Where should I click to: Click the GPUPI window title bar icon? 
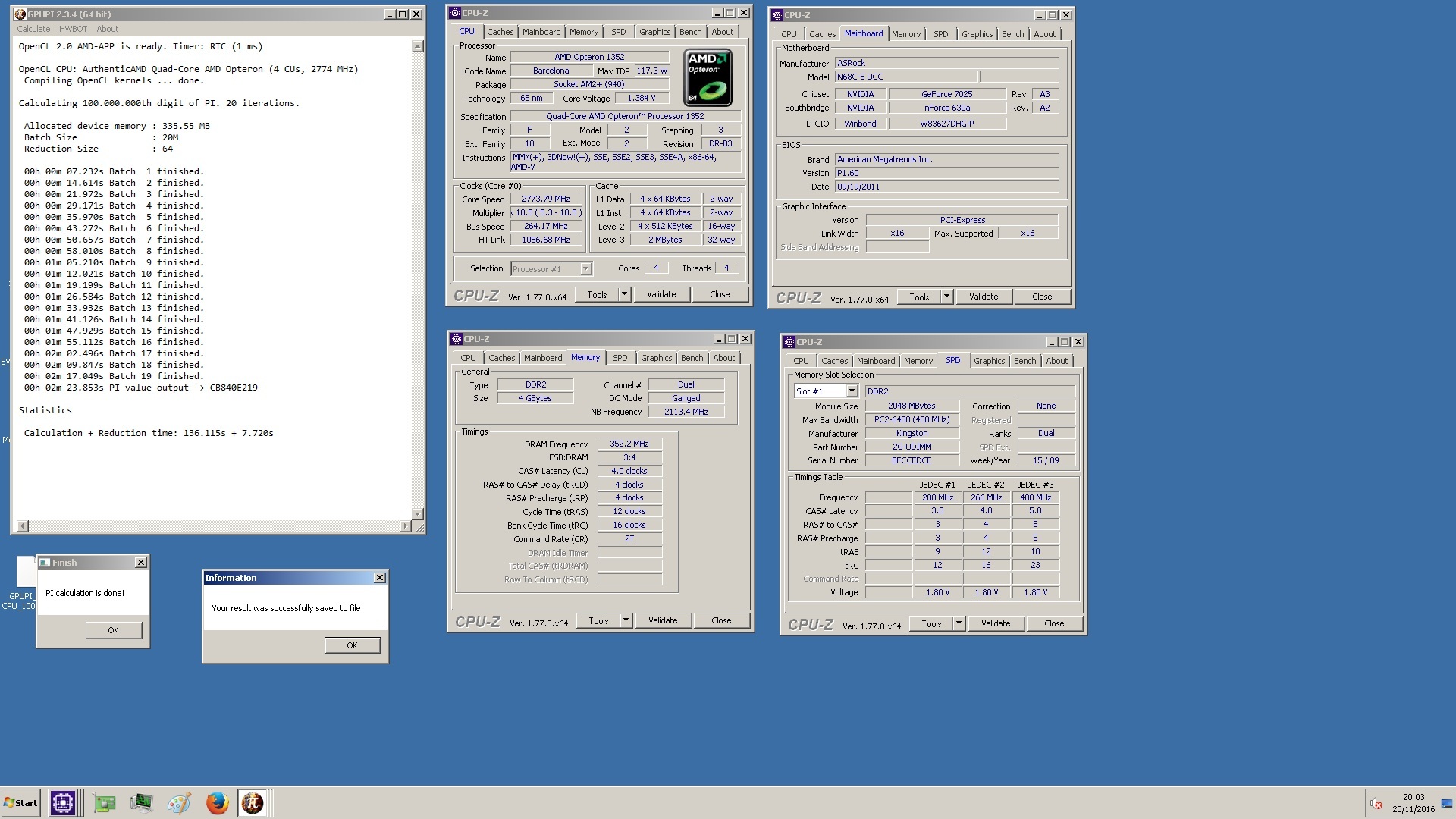click(20, 14)
